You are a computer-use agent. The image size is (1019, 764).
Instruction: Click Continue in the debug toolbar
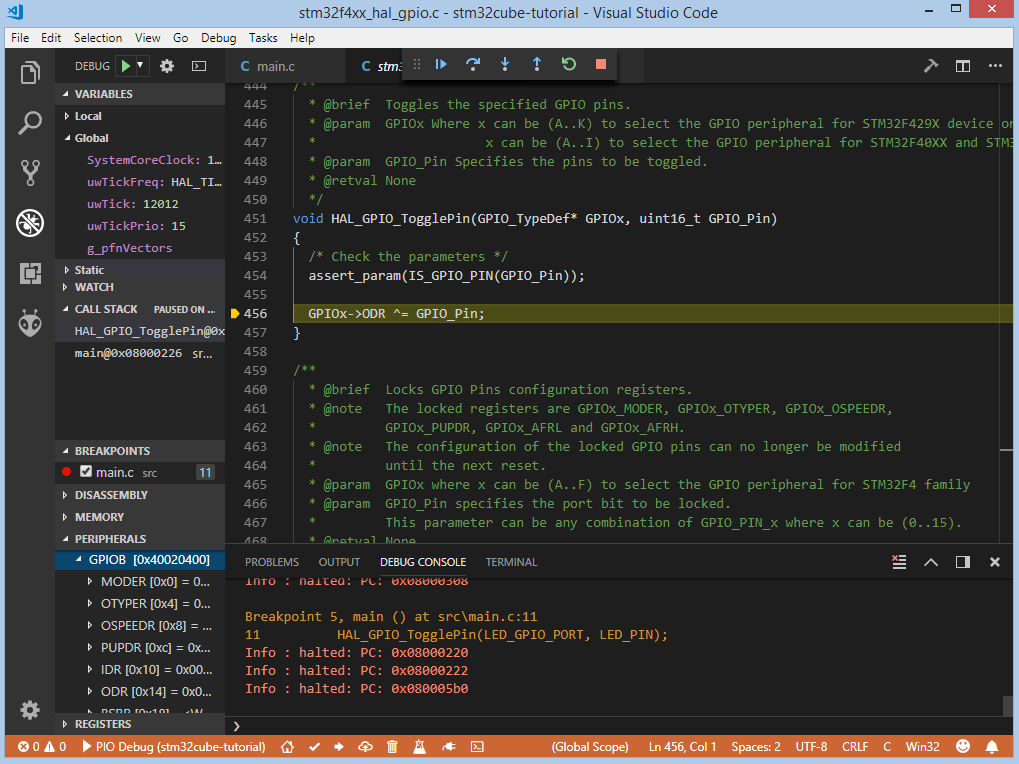441,64
